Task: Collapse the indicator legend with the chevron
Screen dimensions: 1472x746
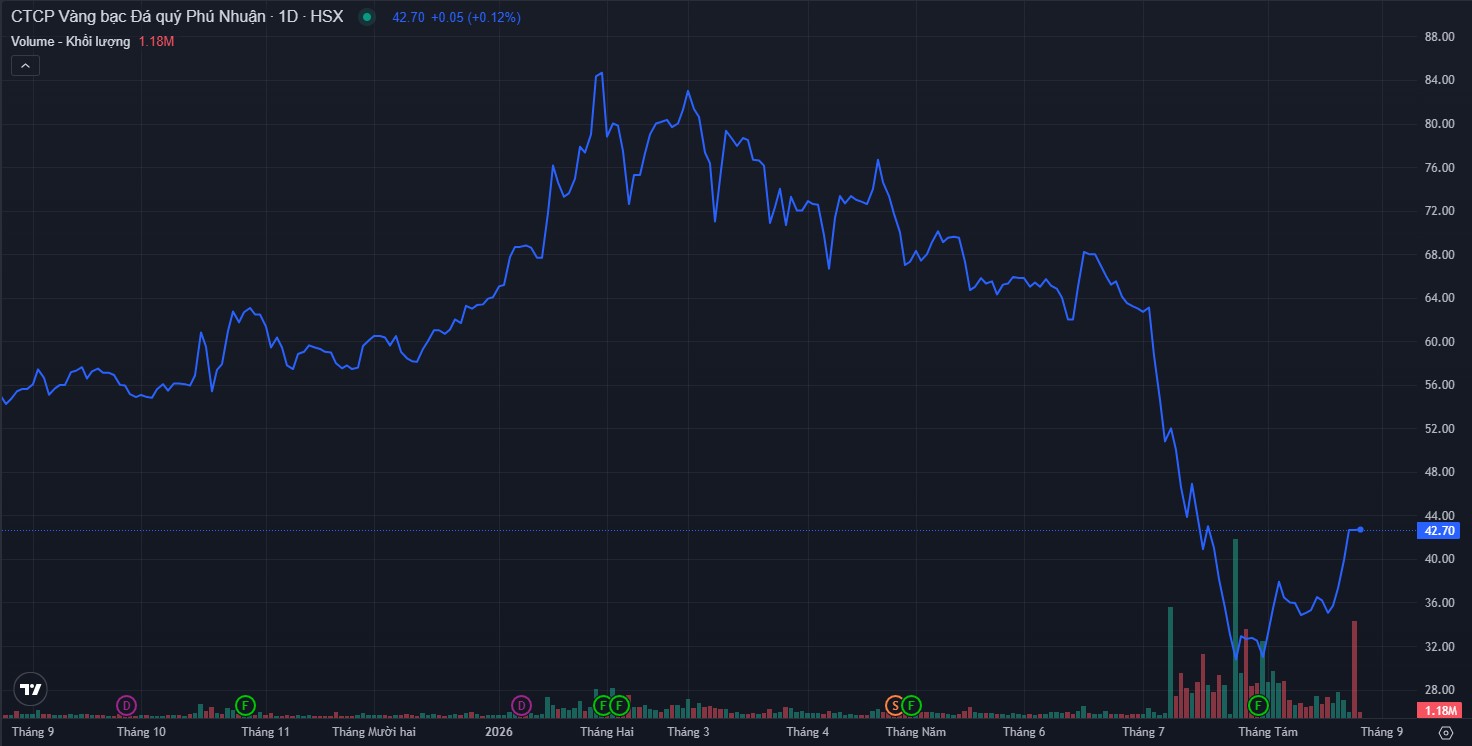Action: (x=26, y=66)
